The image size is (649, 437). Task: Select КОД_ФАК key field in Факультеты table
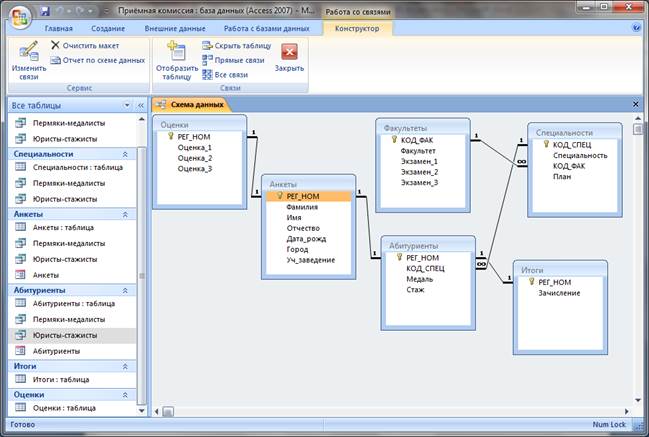click(x=416, y=140)
